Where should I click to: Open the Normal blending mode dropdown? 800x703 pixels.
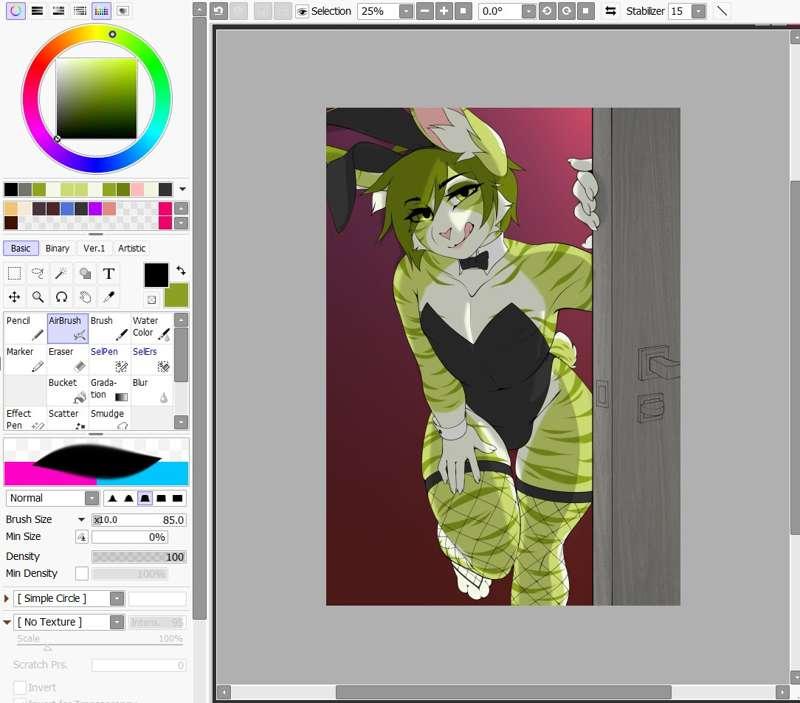(92, 498)
